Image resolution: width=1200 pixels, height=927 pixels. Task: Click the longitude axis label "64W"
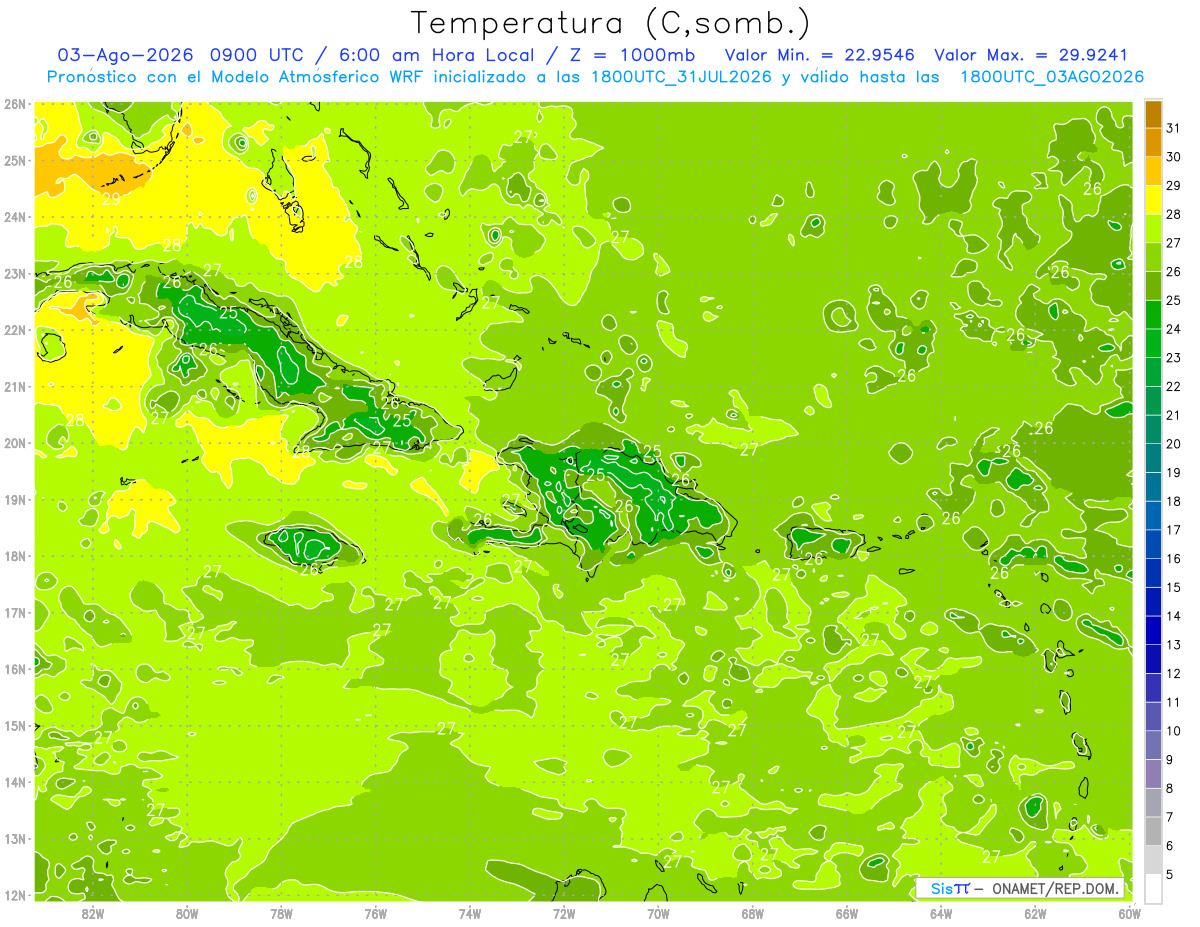[941, 913]
